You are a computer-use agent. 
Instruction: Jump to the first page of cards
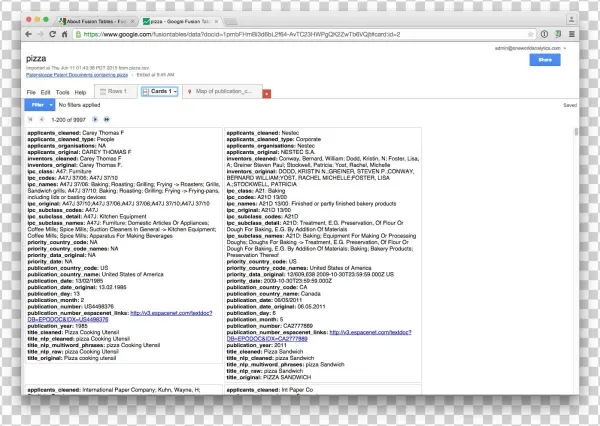30,119
